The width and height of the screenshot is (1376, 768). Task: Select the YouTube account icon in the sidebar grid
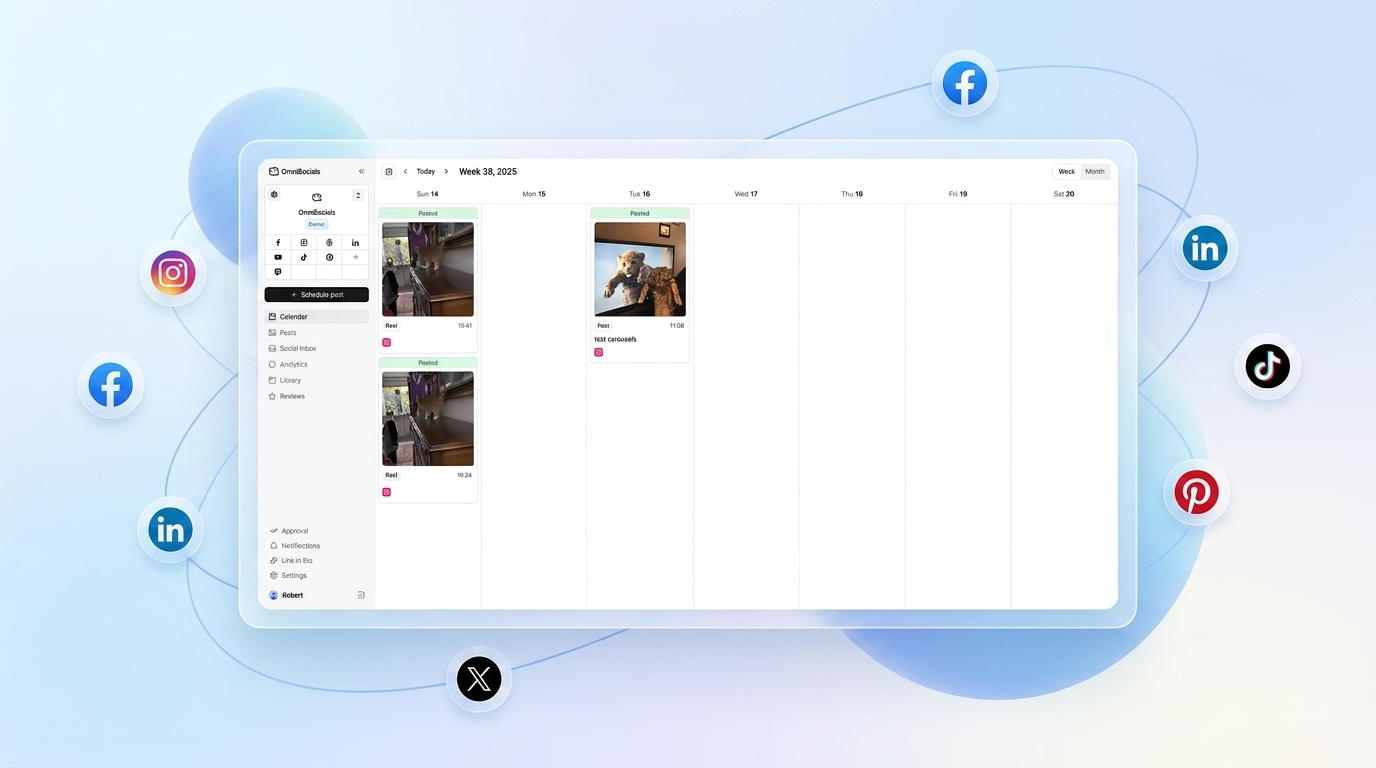tap(278, 257)
